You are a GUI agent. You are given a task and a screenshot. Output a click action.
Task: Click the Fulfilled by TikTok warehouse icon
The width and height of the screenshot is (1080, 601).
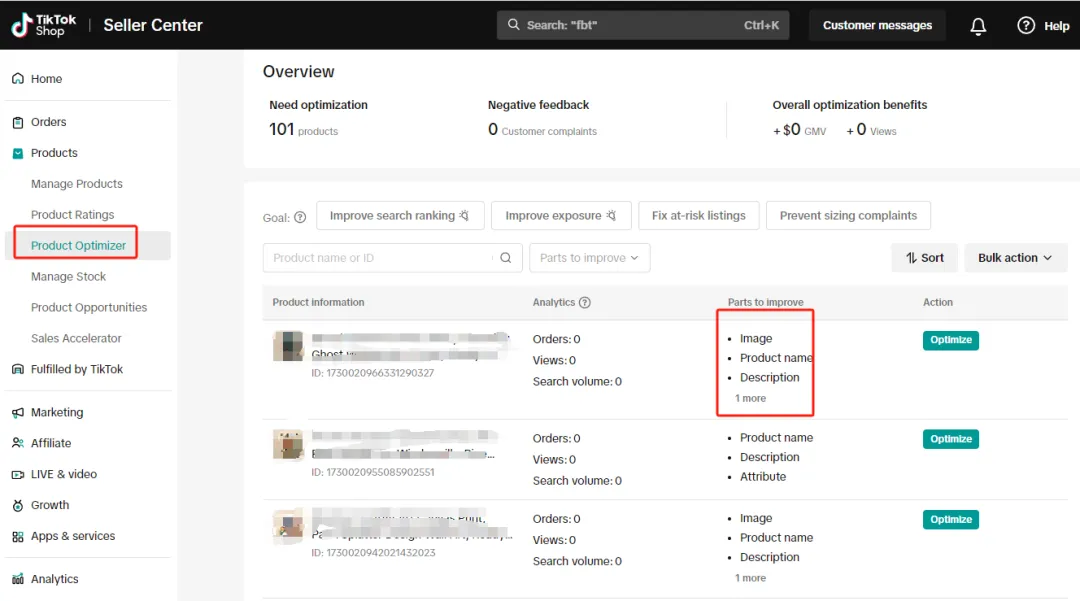coord(18,369)
